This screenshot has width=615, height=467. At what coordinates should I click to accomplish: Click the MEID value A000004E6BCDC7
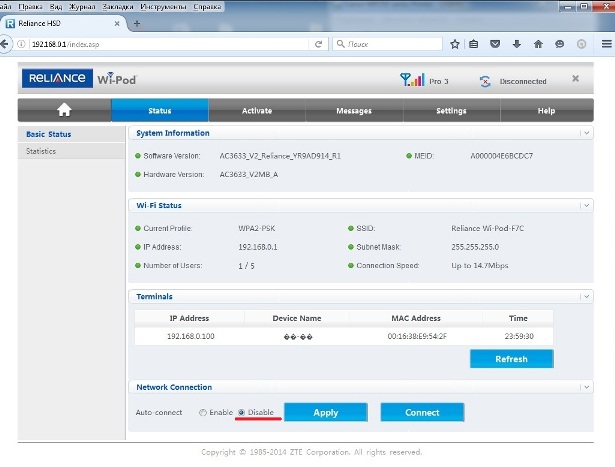(x=502, y=156)
